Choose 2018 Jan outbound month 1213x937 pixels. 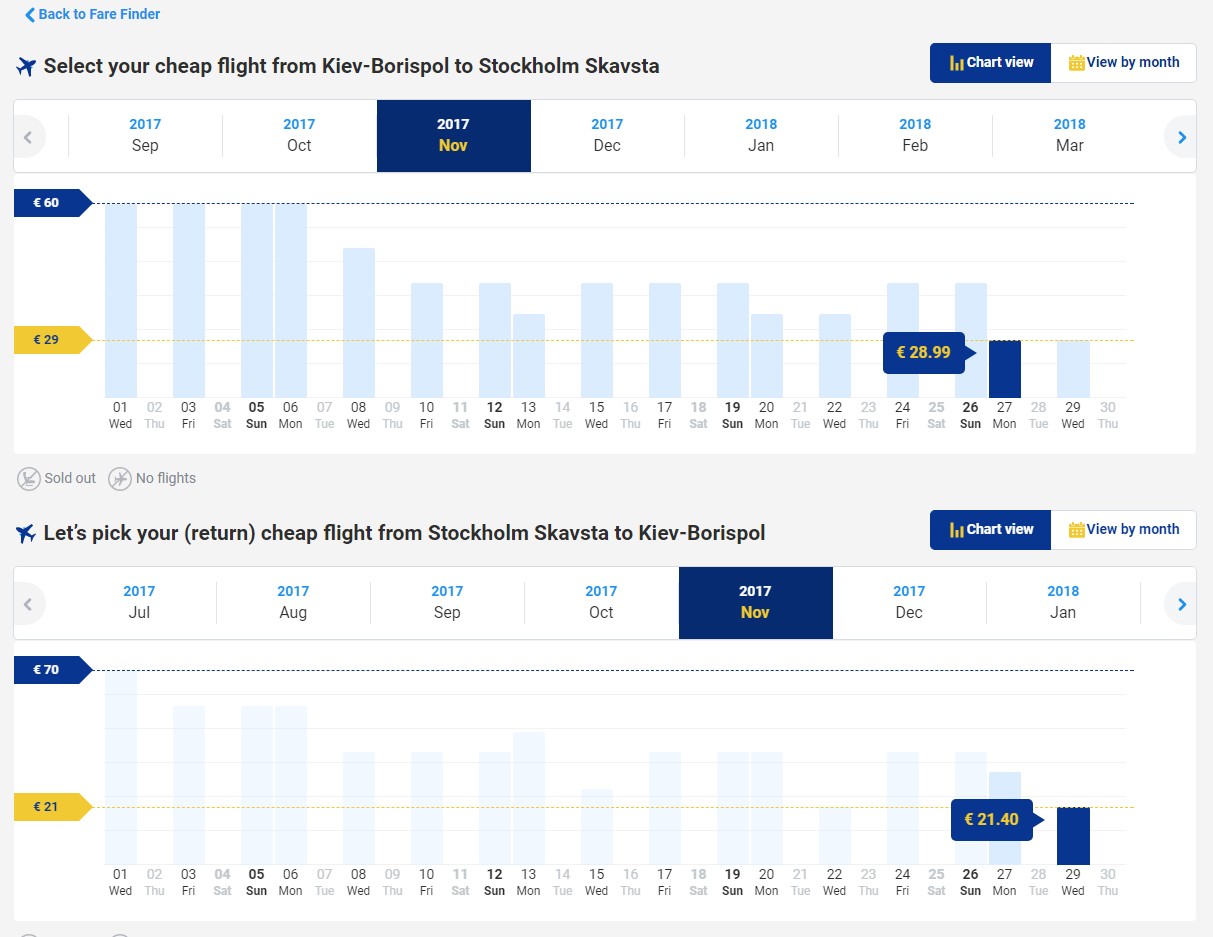click(x=761, y=135)
